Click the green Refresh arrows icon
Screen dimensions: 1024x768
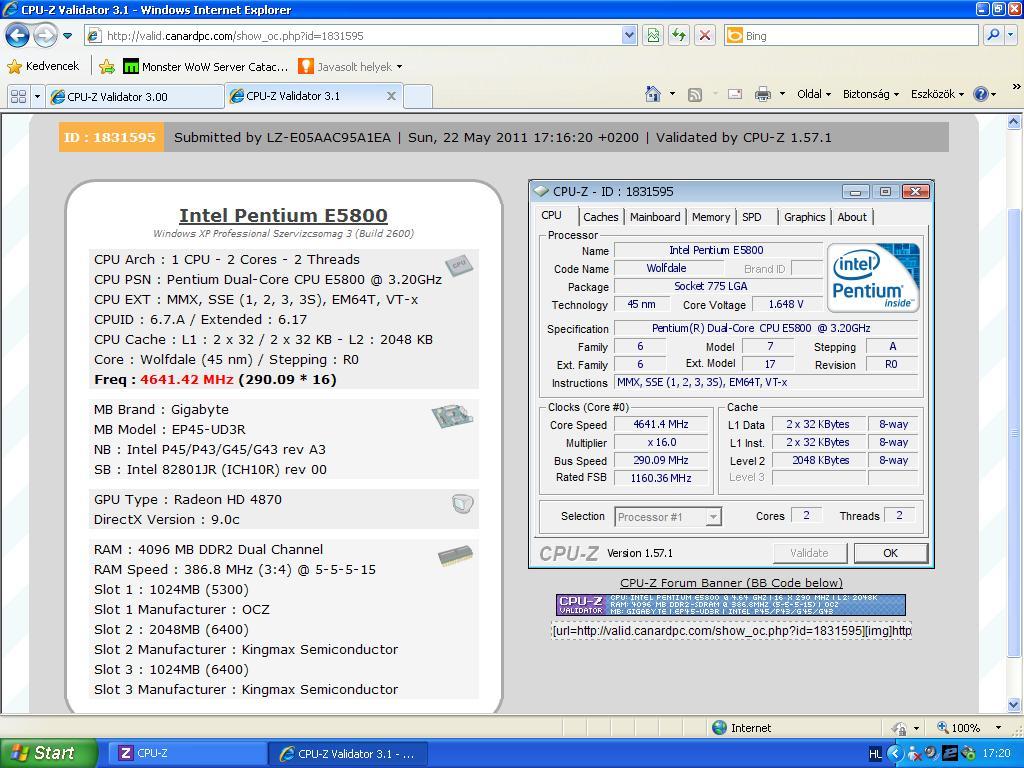point(679,36)
